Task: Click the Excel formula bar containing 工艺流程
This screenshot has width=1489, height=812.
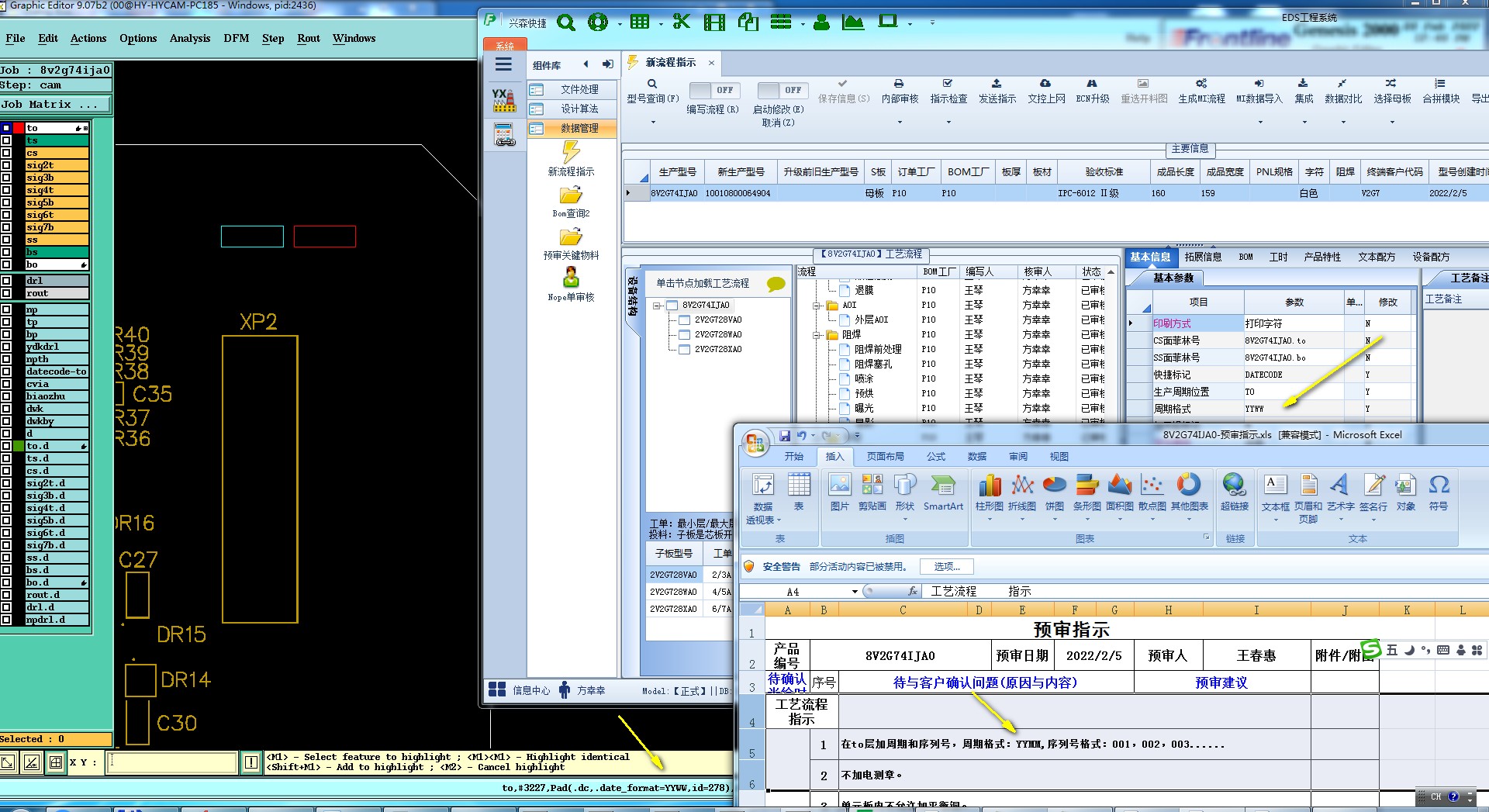Action: 1204,591
